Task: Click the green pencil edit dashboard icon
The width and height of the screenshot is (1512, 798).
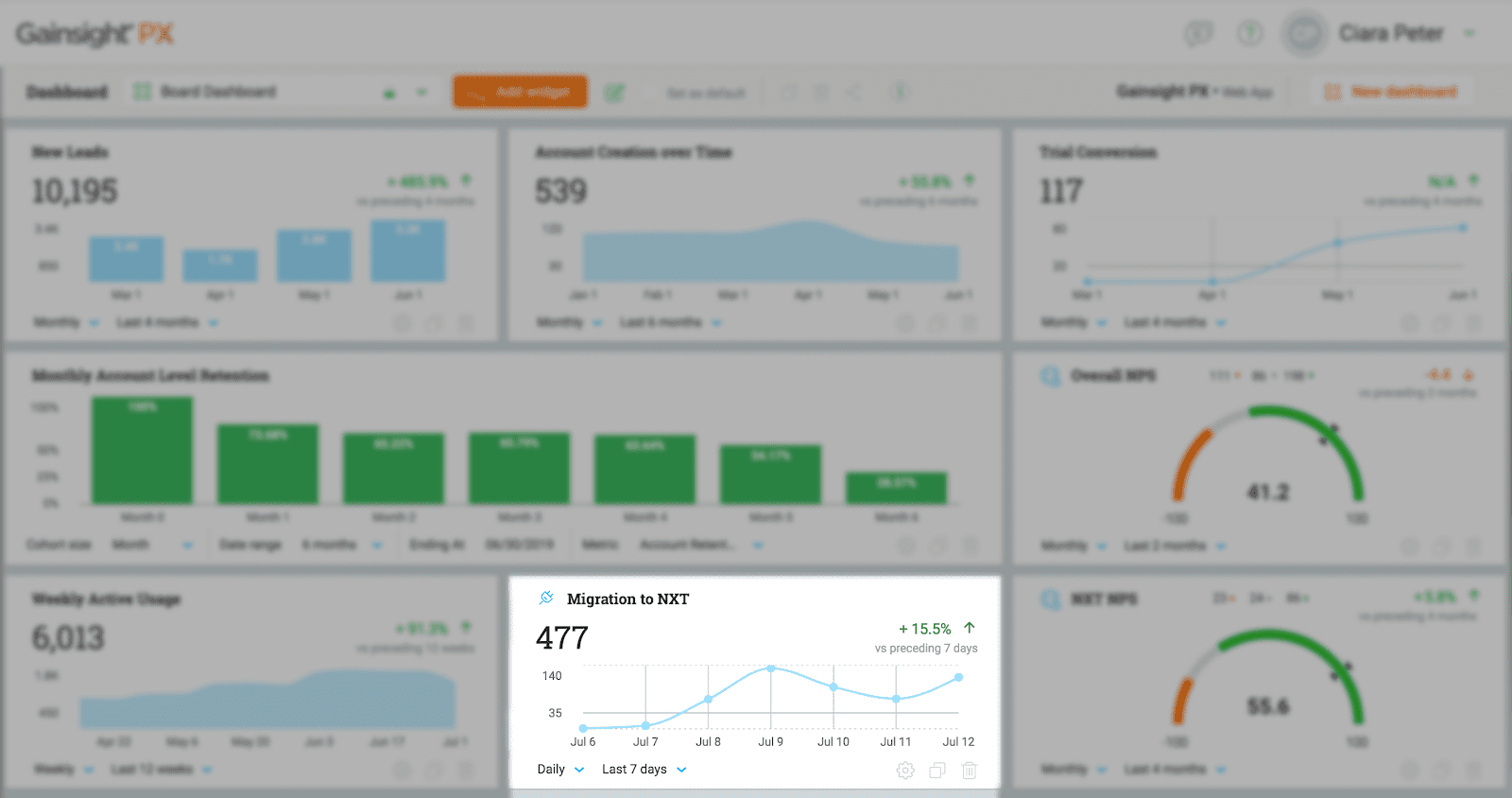Action: coord(615,93)
